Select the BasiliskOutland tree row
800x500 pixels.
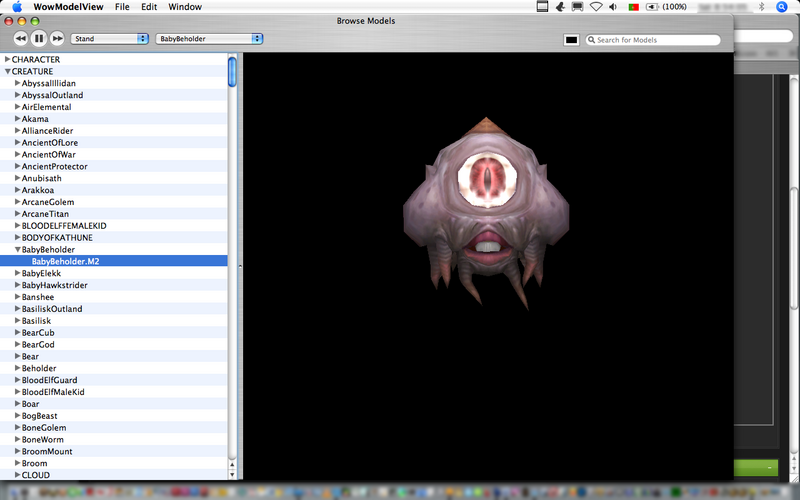[114, 309]
